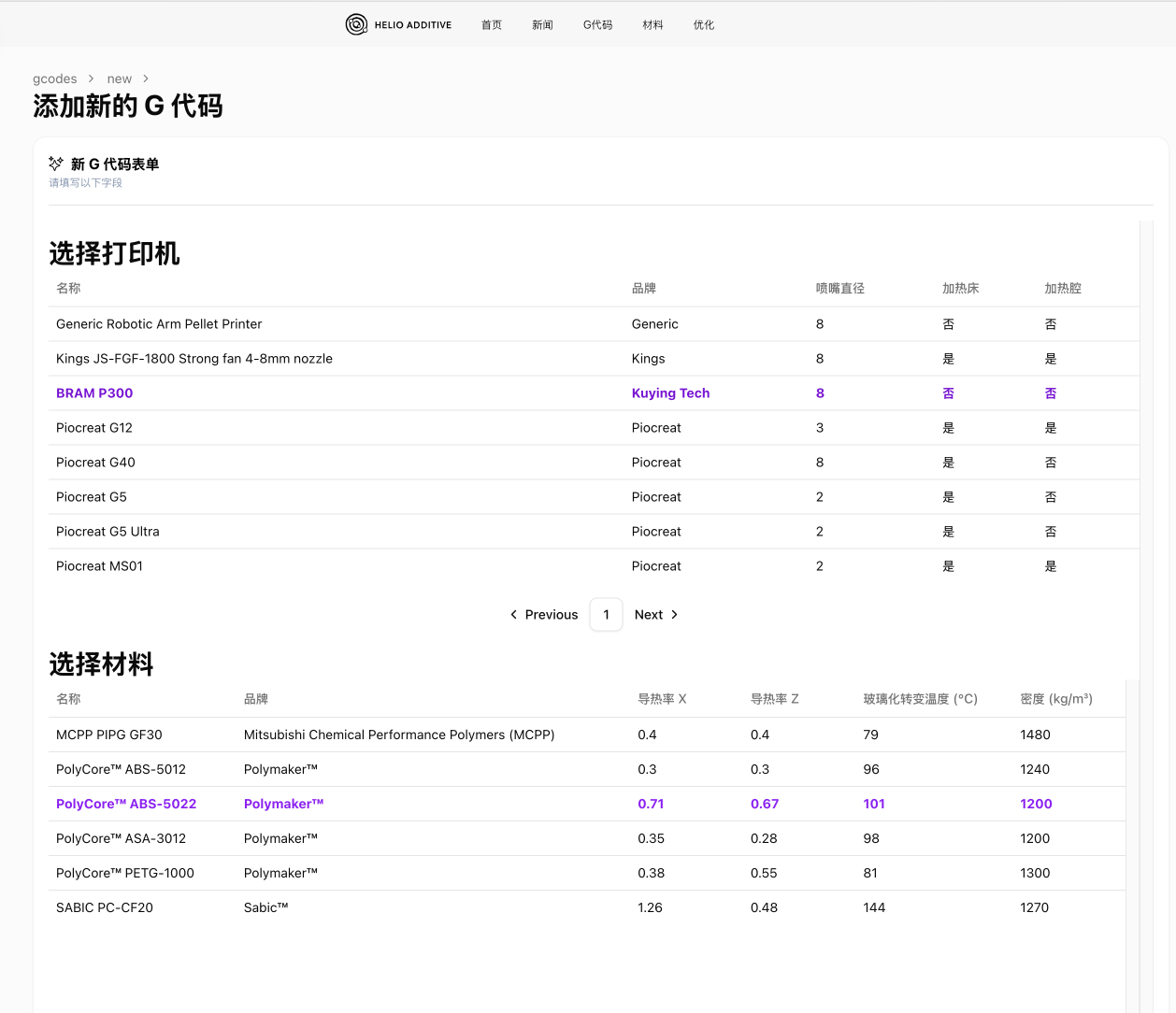The image size is (1176, 1013).
Task: Click the Next pagination button
Action: (656, 615)
